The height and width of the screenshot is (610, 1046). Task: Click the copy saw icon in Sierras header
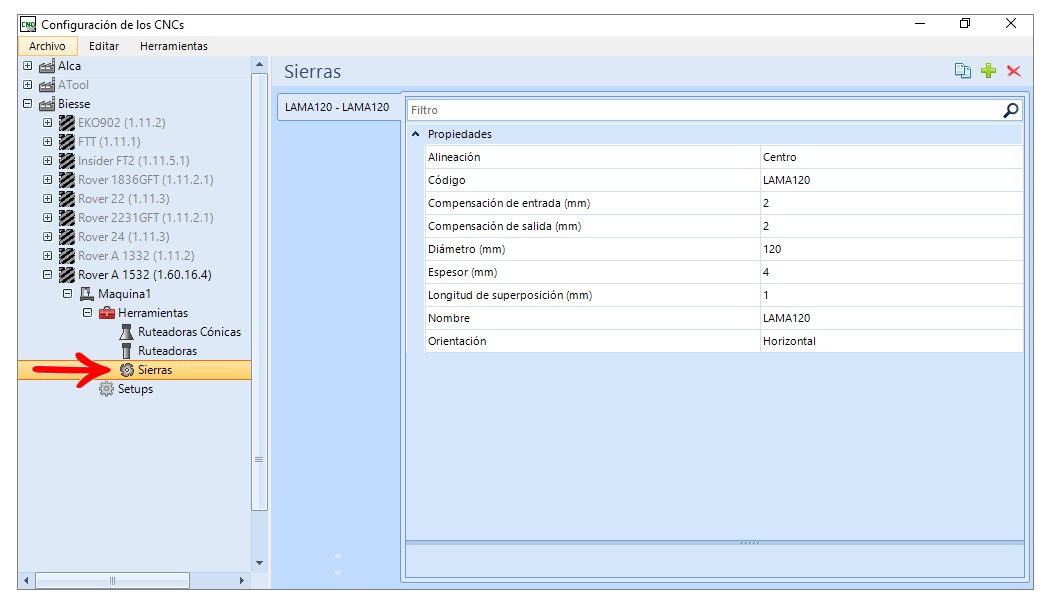coord(962,71)
